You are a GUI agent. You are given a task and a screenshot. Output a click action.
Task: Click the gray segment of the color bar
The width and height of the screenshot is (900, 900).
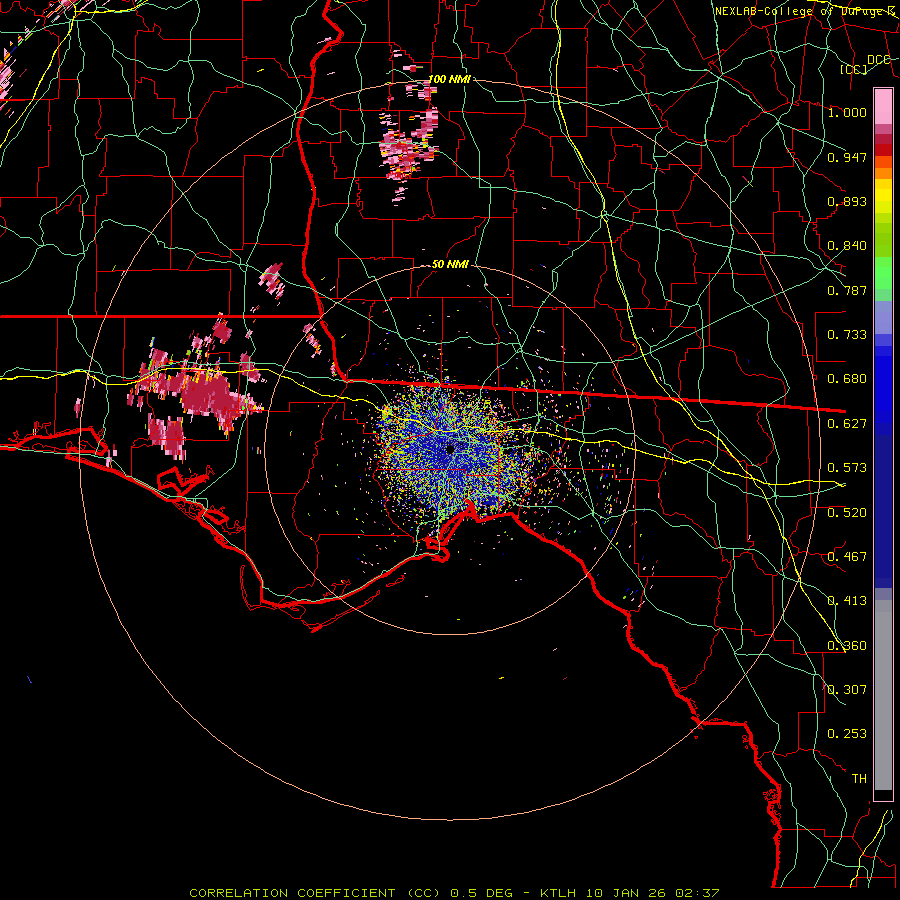point(883,695)
